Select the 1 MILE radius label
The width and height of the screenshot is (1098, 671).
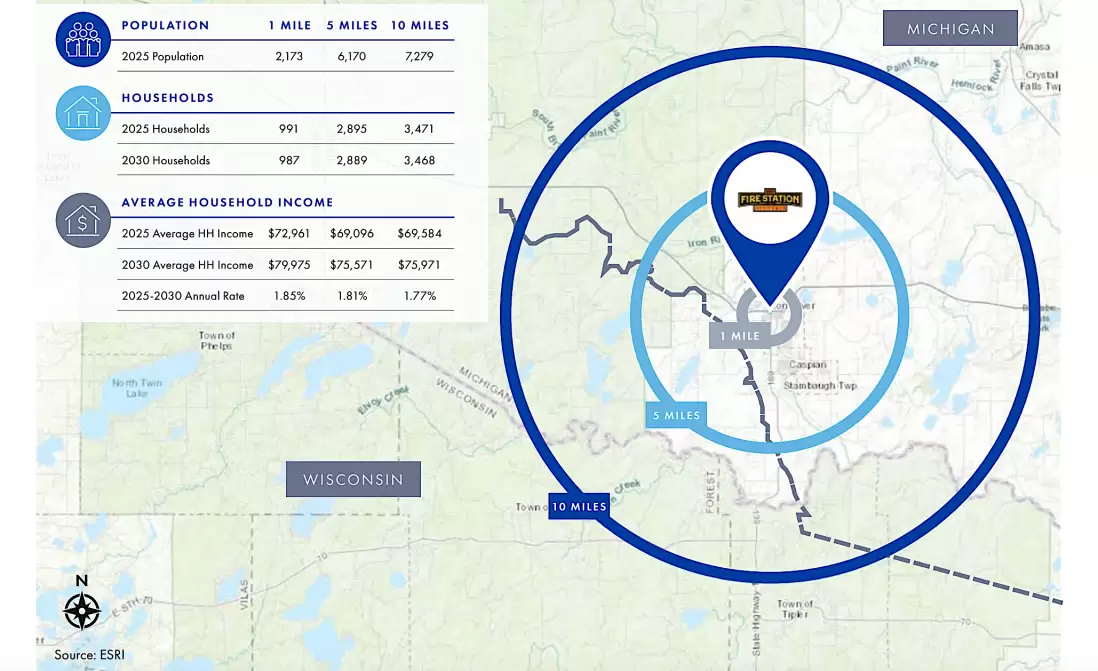740,336
